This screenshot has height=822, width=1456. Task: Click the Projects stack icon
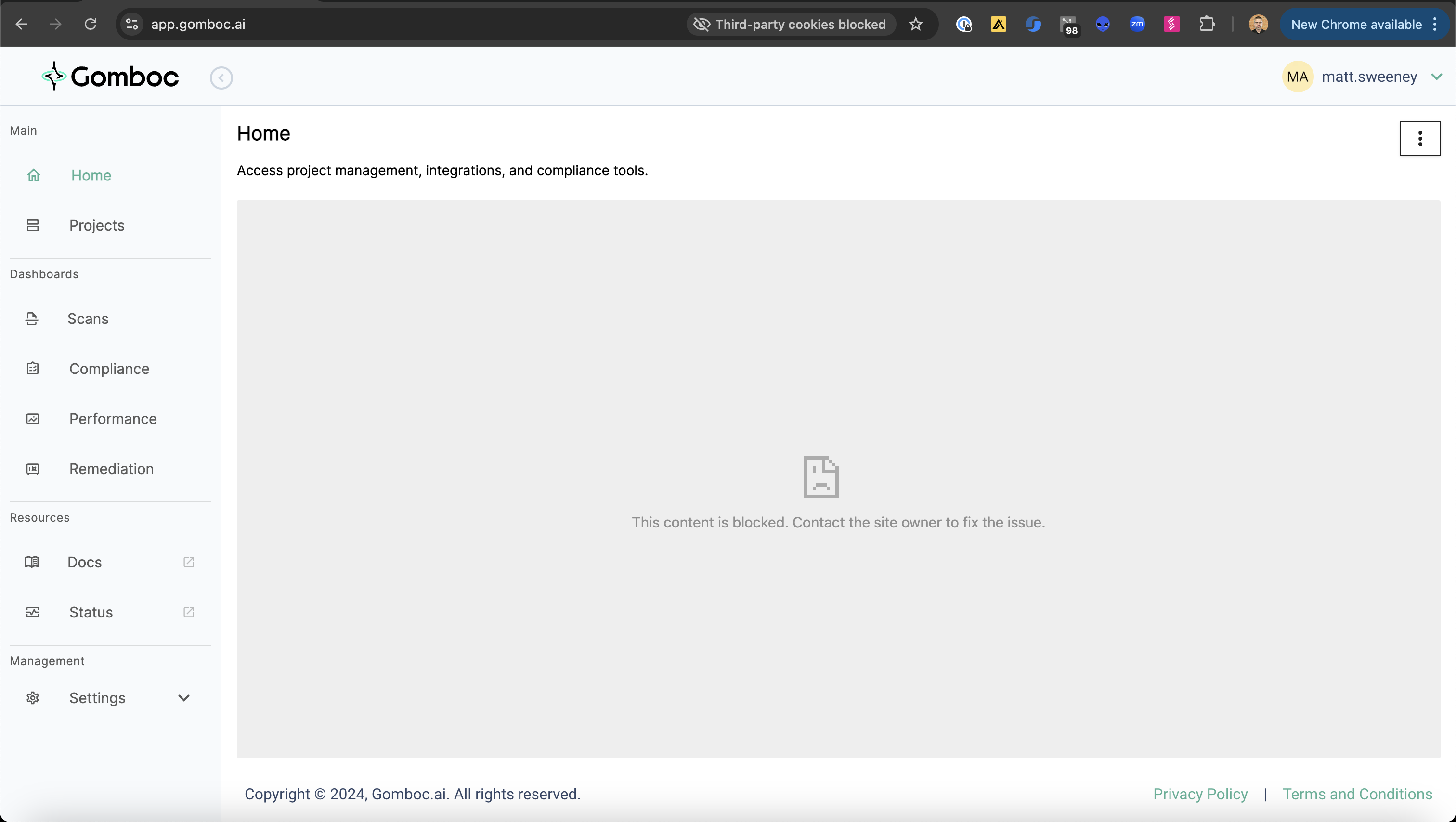[33, 225]
